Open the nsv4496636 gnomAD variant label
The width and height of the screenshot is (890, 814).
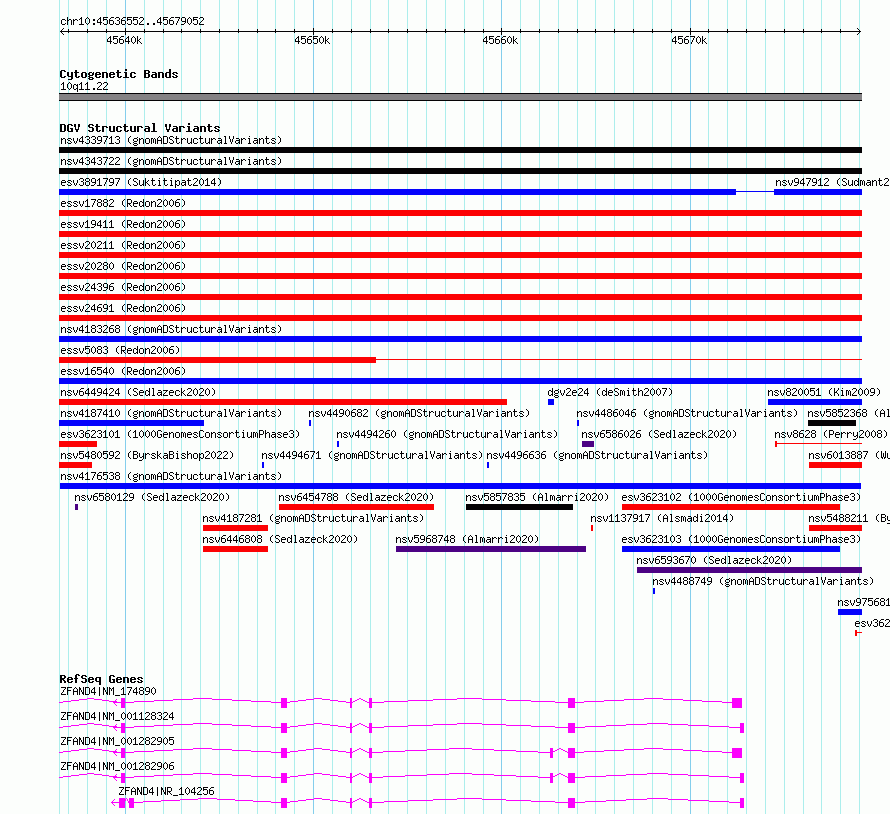pos(597,455)
